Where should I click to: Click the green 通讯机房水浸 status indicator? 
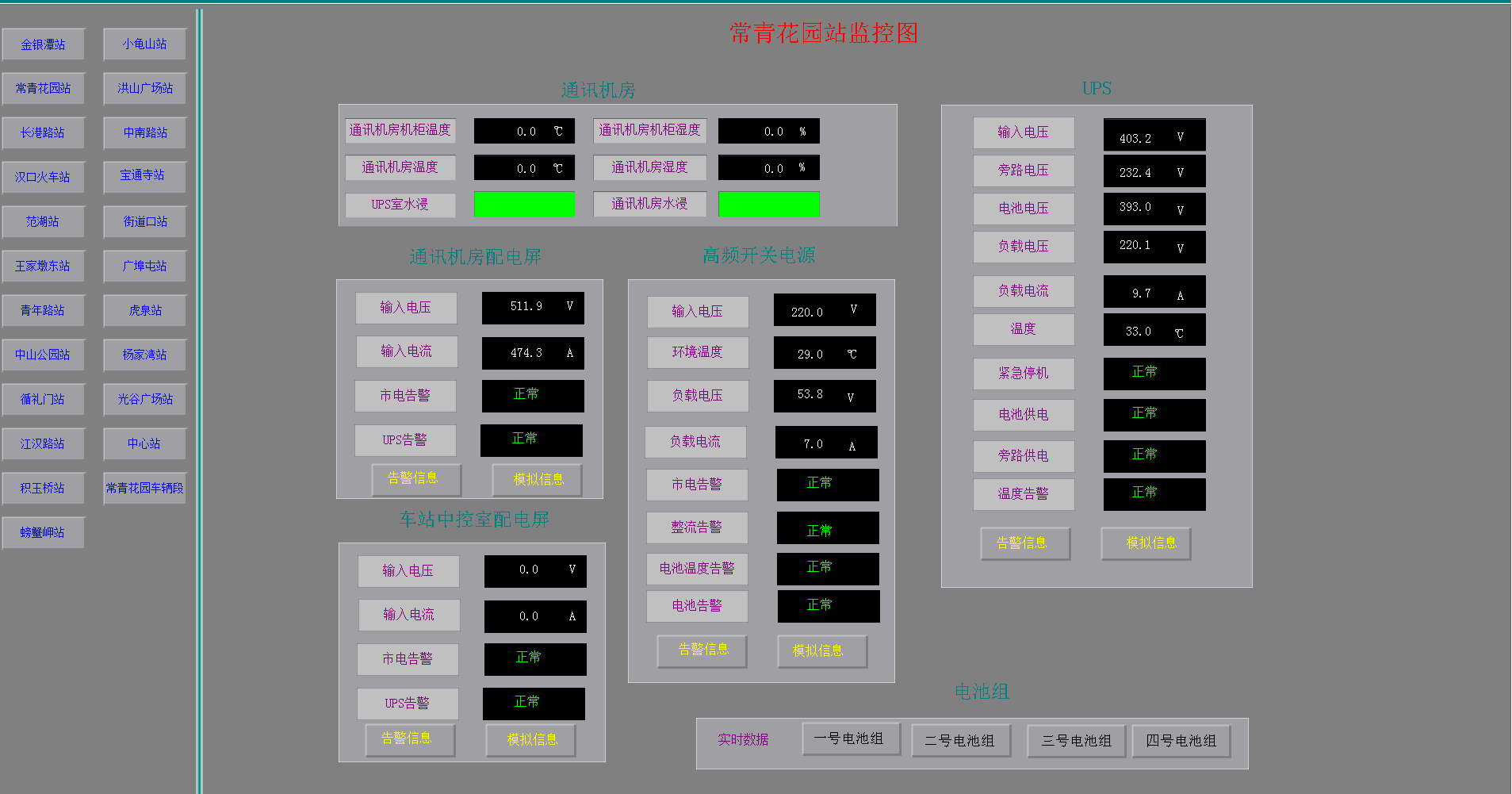(x=768, y=204)
